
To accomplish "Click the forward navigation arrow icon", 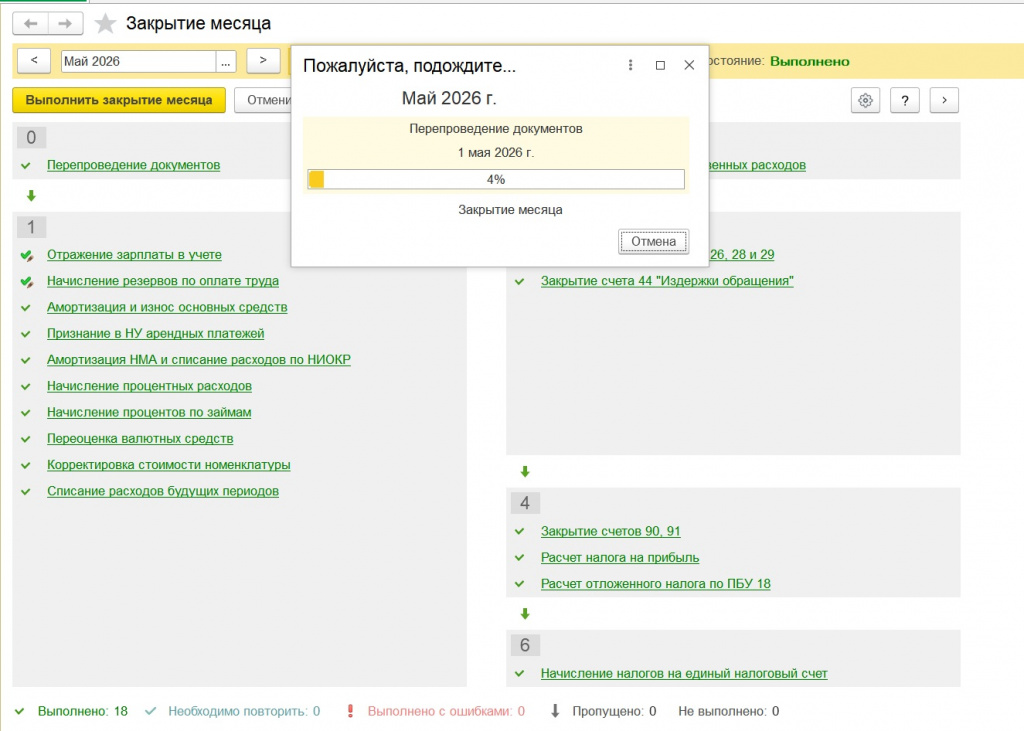I will pos(65,24).
